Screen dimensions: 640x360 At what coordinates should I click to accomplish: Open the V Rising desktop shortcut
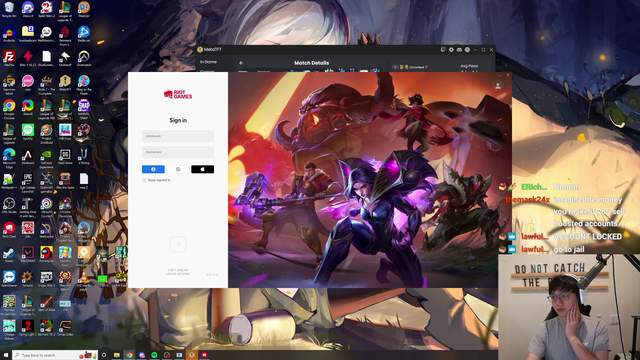(x=84, y=156)
